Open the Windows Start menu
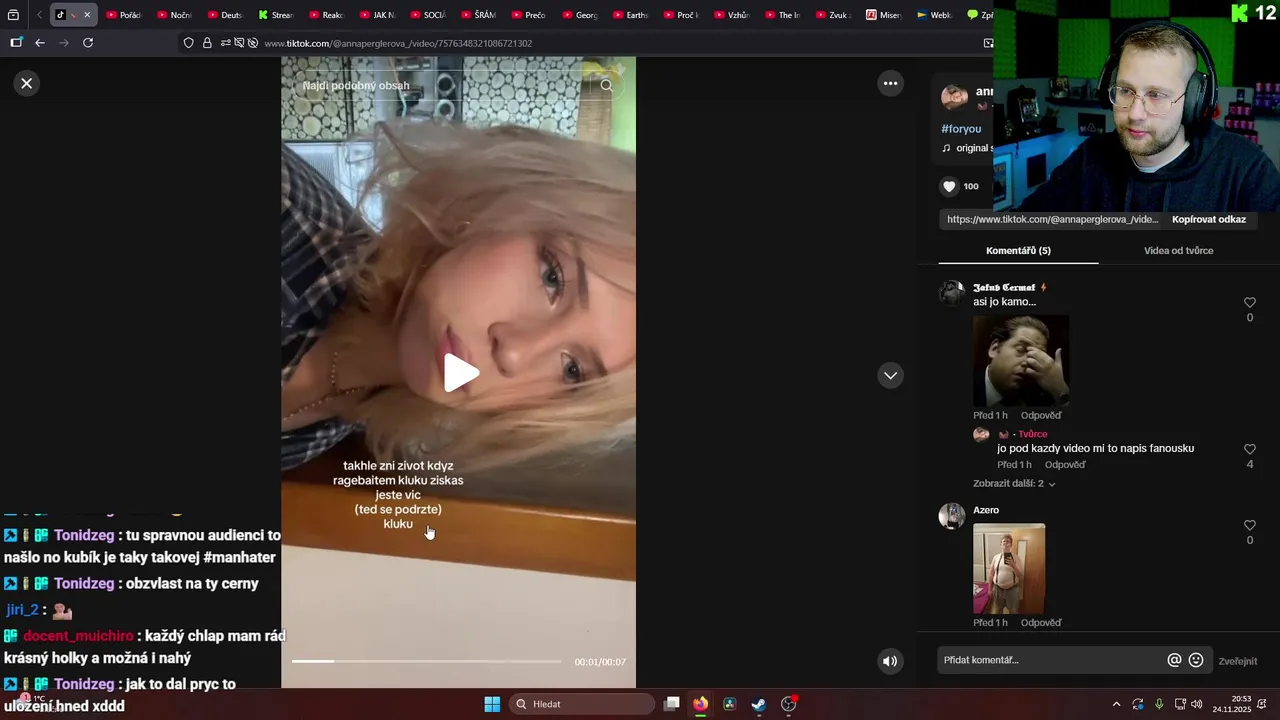1280x720 pixels. click(492, 704)
